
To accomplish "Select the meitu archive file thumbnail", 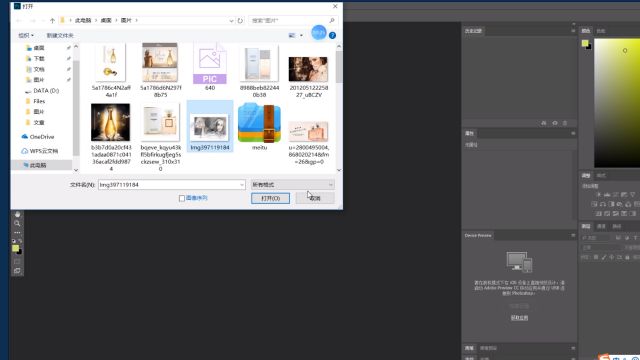I will click(x=259, y=123).
